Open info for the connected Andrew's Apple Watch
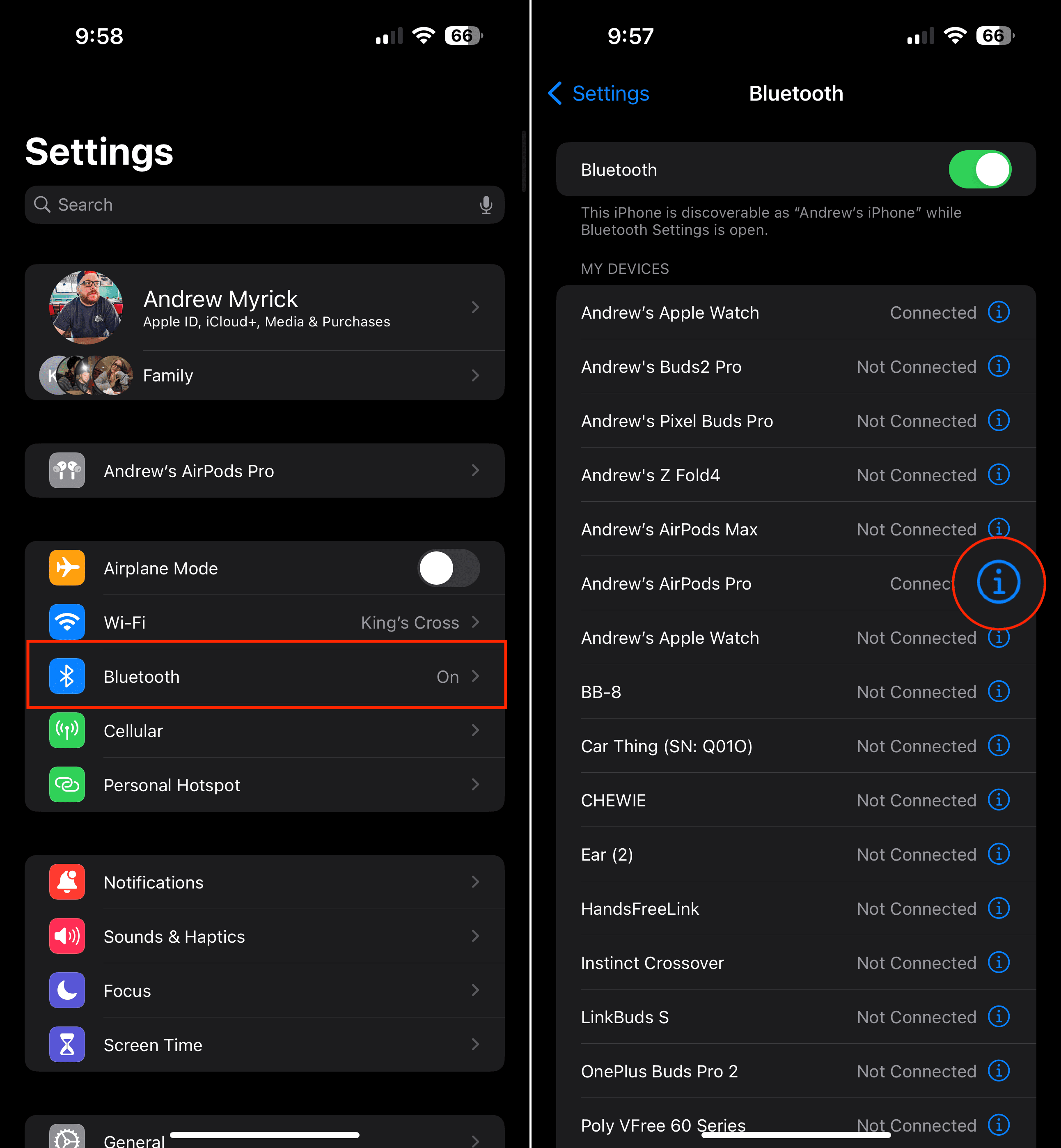1061x1148 pixels. [999, 312]
